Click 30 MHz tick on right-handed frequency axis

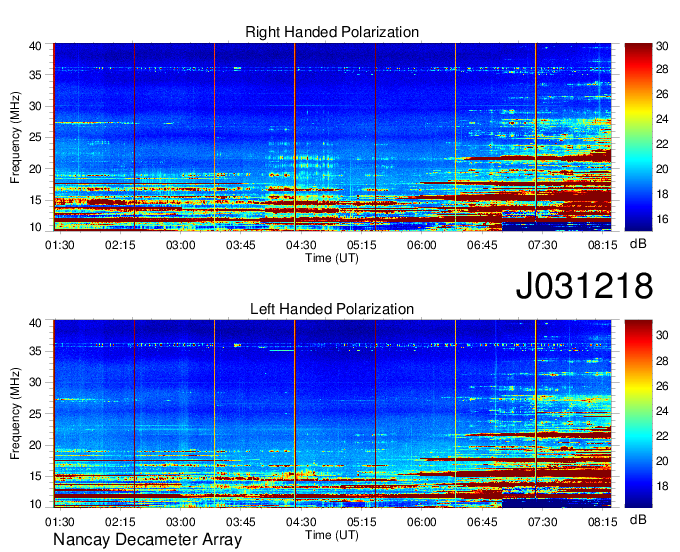[35, 106]
